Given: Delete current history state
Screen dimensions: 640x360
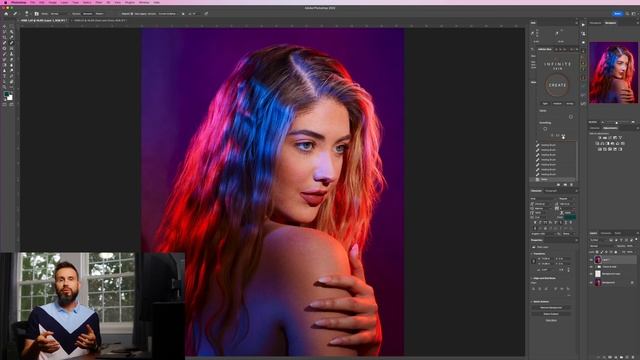Looking at the screenshot, I should pos(571,185).
